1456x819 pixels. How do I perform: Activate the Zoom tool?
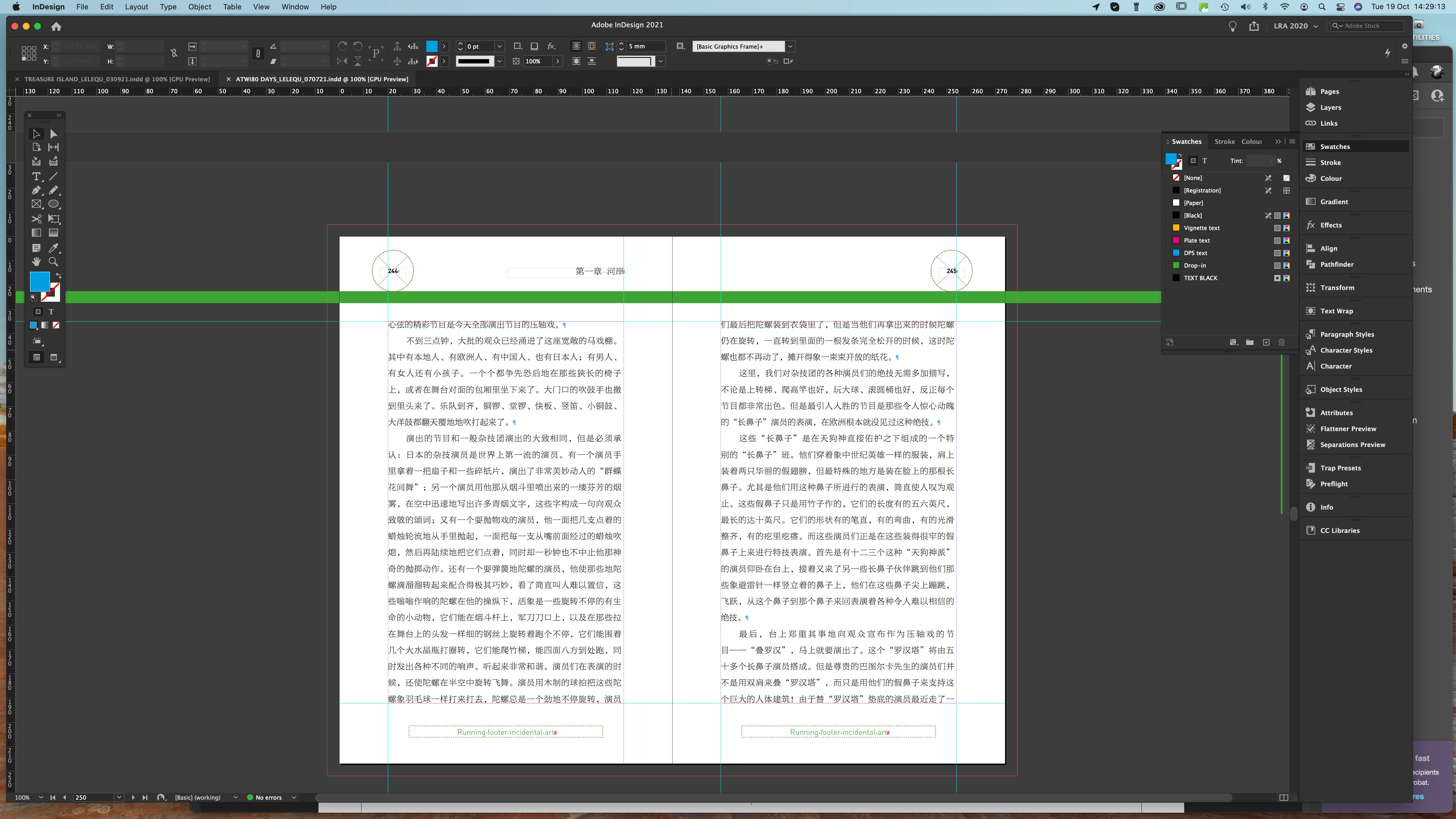(x=54, y=262)
